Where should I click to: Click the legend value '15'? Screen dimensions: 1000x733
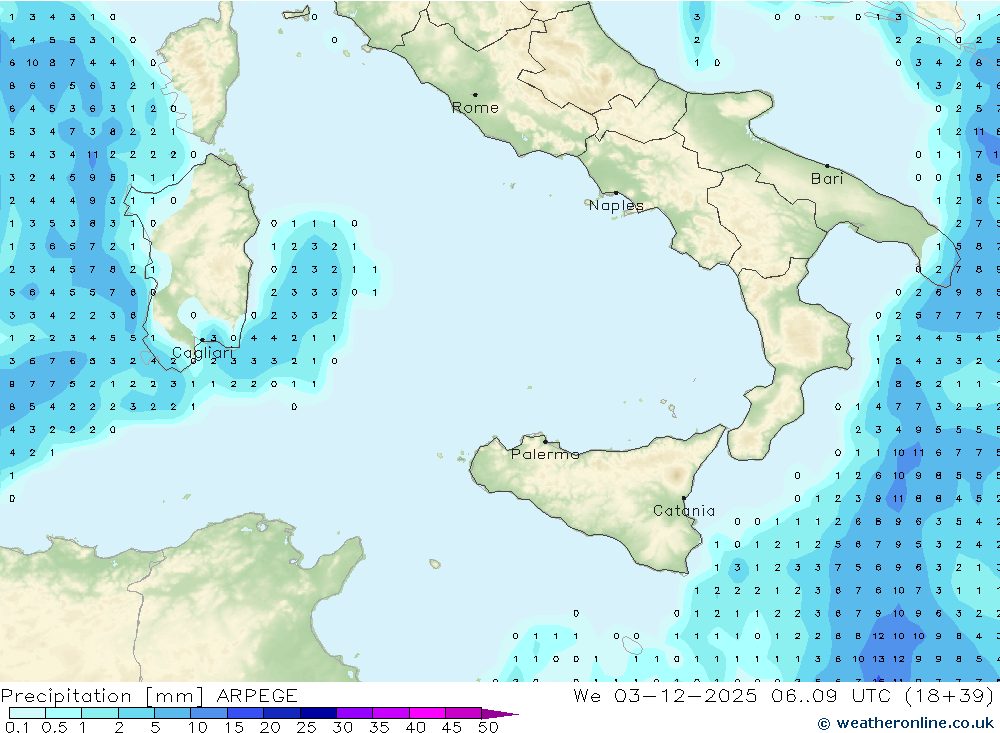point(234,727)
